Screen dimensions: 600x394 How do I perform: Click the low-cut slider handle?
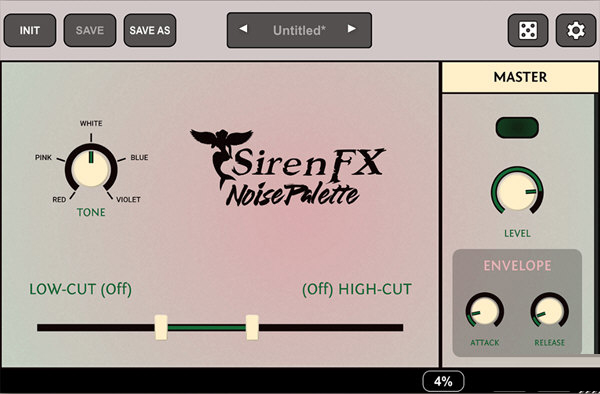pos(161,327)
